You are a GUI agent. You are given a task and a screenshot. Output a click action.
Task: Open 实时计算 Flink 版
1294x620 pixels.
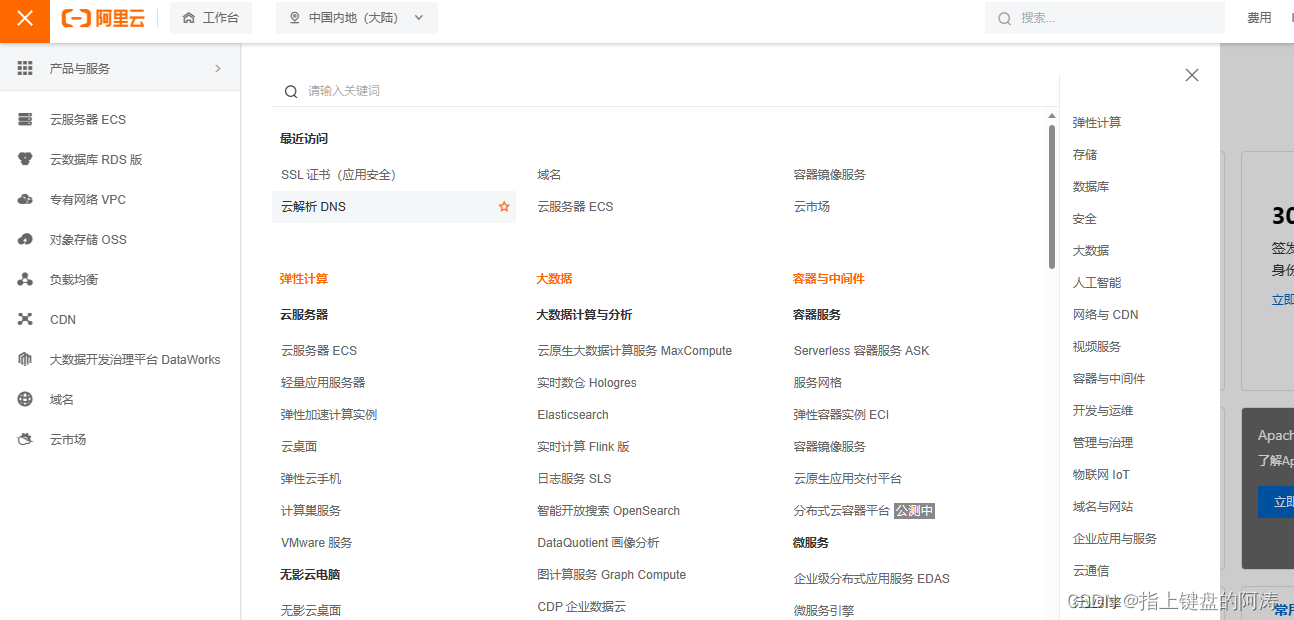(584, 447)
